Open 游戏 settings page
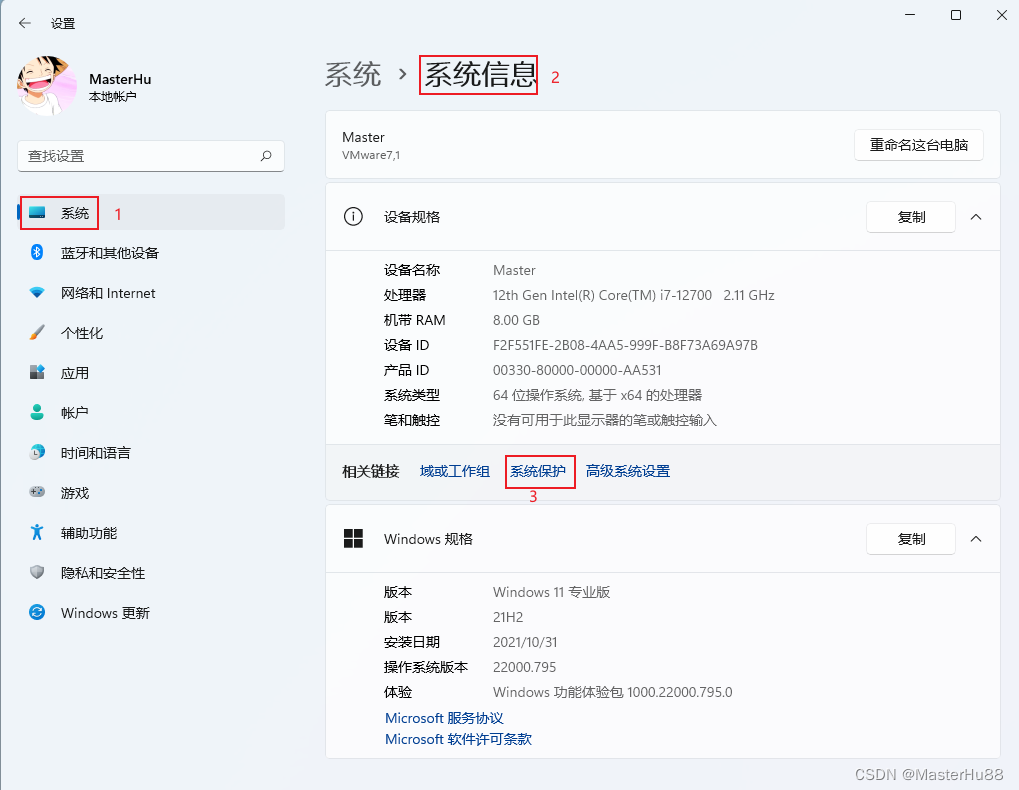This screenshot has width=1019, height=790. point(151,492)
